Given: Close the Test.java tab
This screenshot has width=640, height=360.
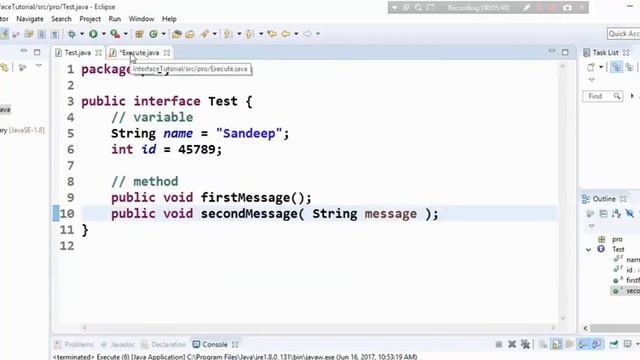Looking at the screenshot, I should [98, 53].
